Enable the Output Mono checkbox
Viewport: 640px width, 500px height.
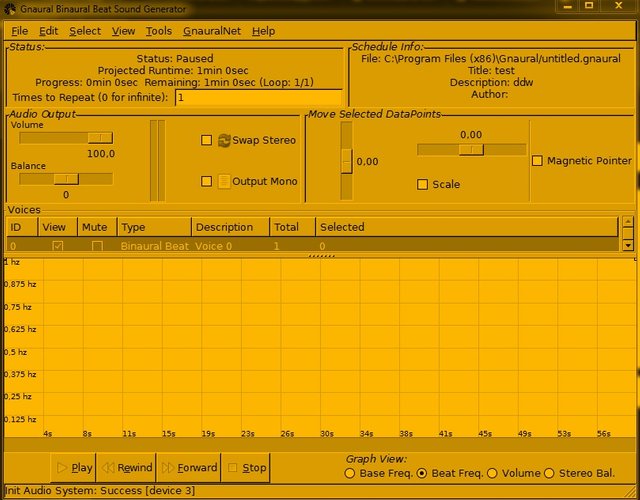point(207,181)
